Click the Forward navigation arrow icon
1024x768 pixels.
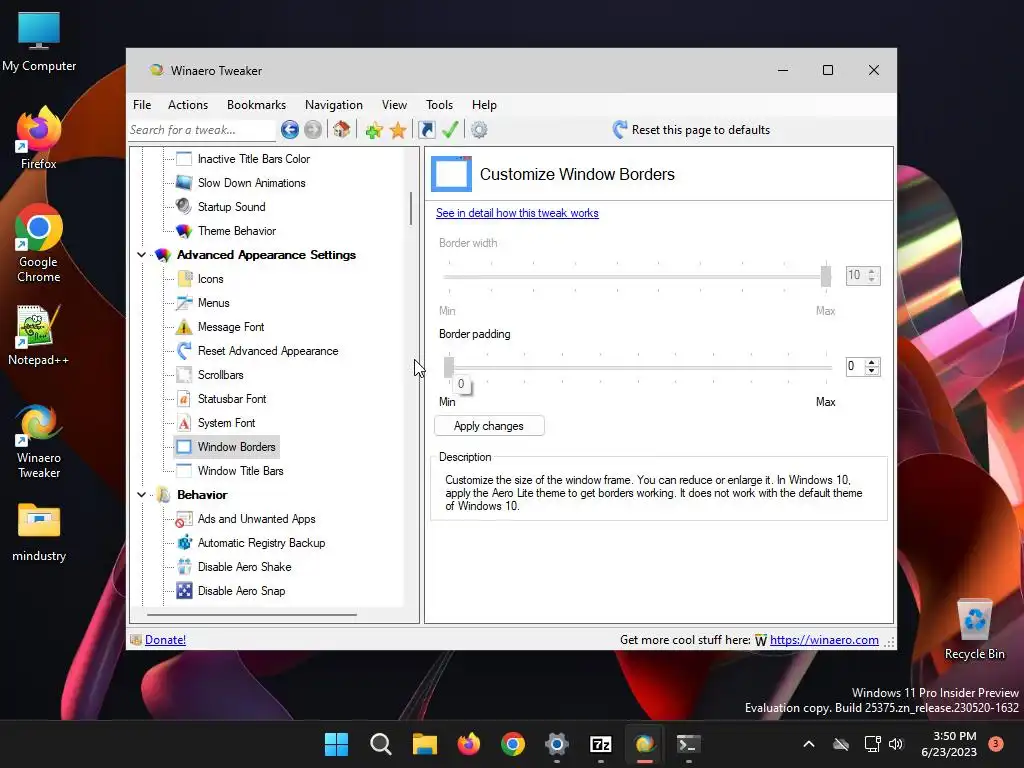pos(313,130)
